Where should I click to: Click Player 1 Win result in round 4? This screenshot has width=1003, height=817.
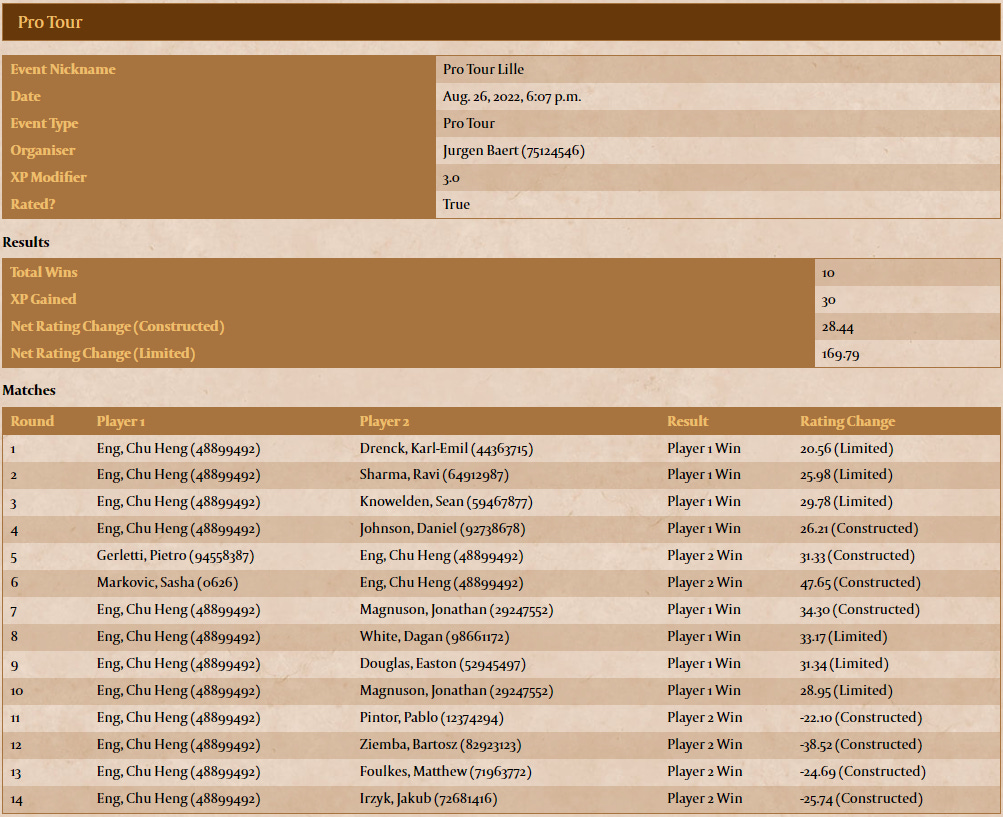[x=704, y=528]
